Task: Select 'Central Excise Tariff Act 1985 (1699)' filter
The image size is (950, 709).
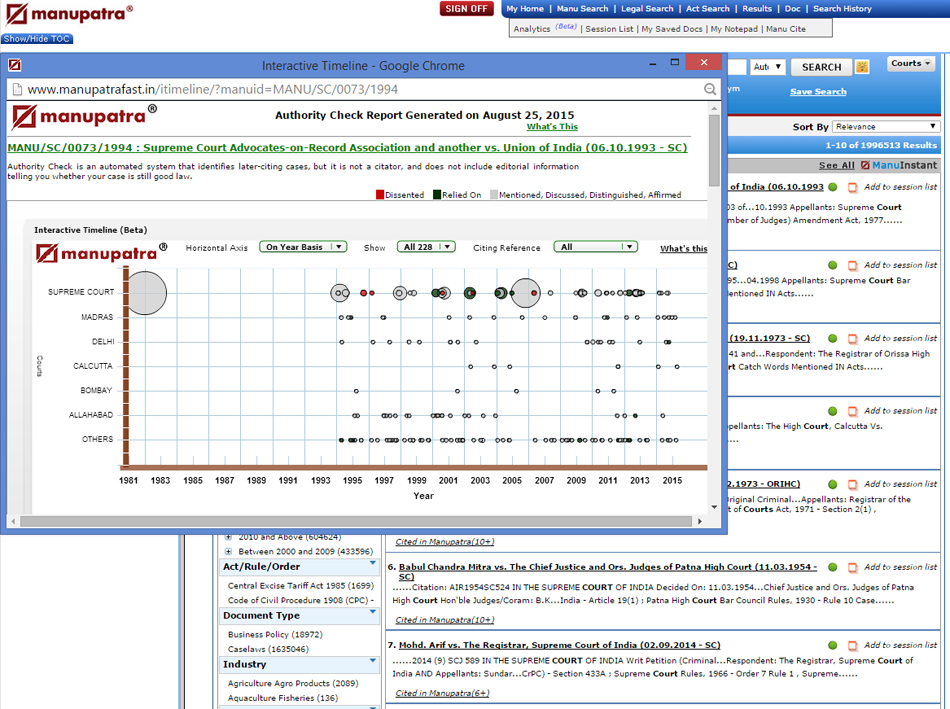Action: (301, 585)
